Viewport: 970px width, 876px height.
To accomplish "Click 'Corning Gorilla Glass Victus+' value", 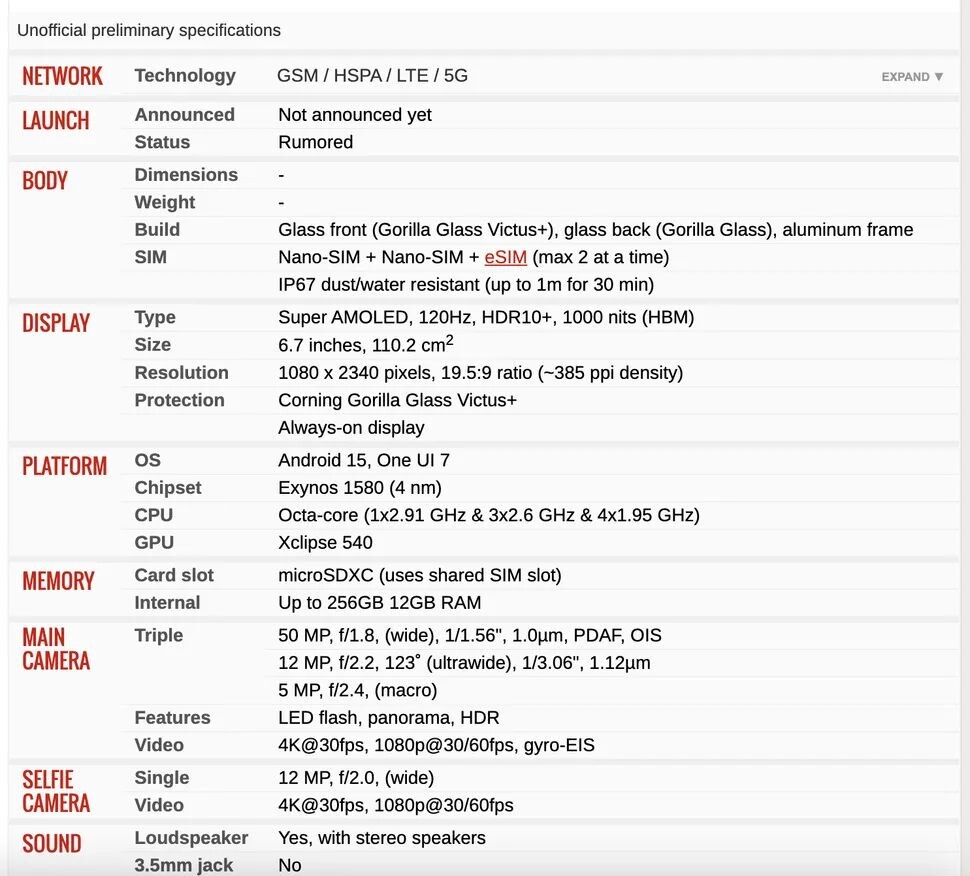I will click(x=397, y=400).
